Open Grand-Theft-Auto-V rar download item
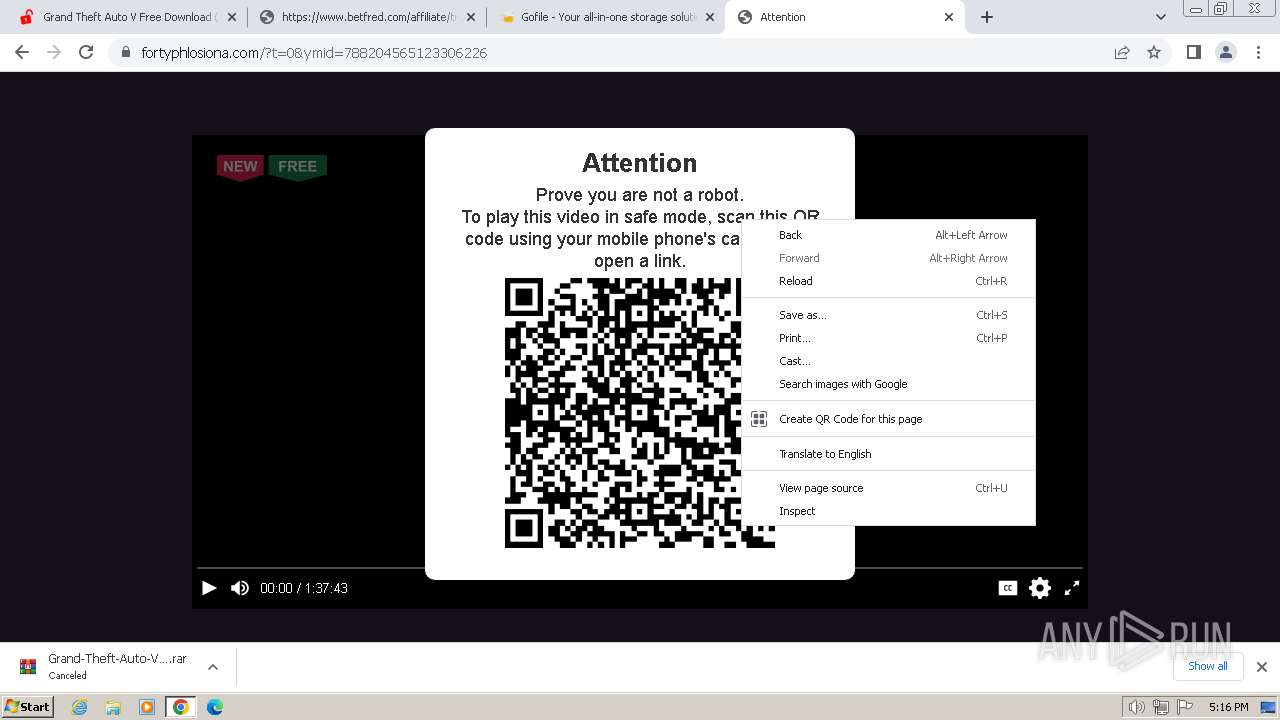The width and height of the screenshot is (1280, 720). [x=103, y=666]
